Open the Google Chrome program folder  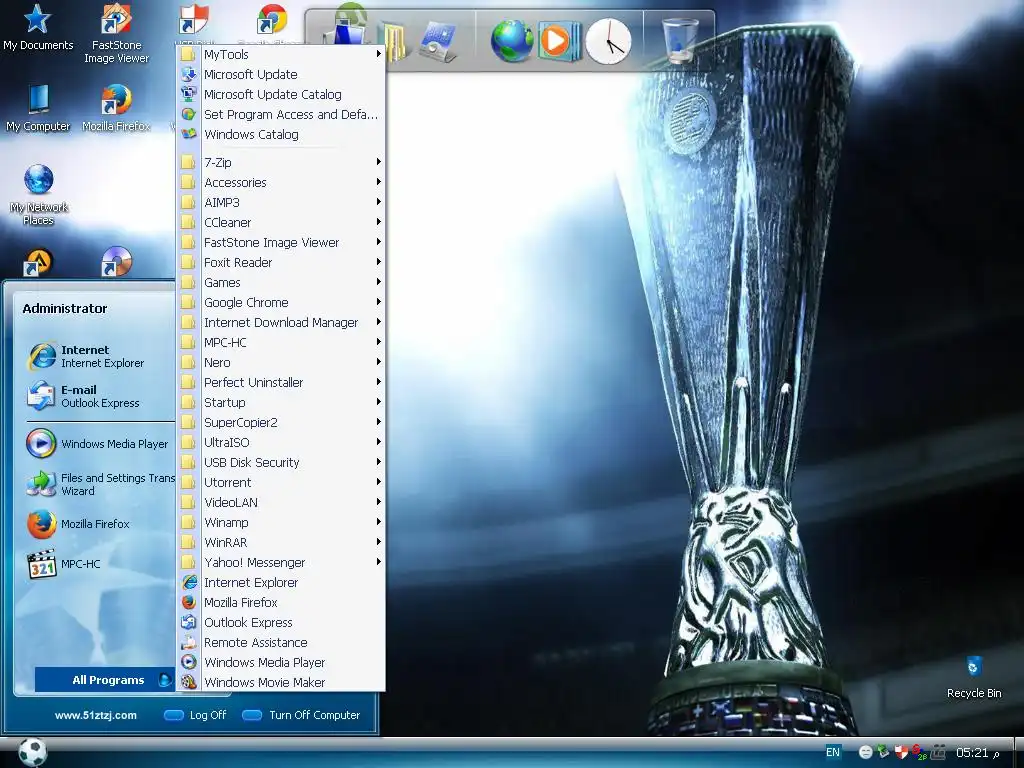click(x=281, y=302)
